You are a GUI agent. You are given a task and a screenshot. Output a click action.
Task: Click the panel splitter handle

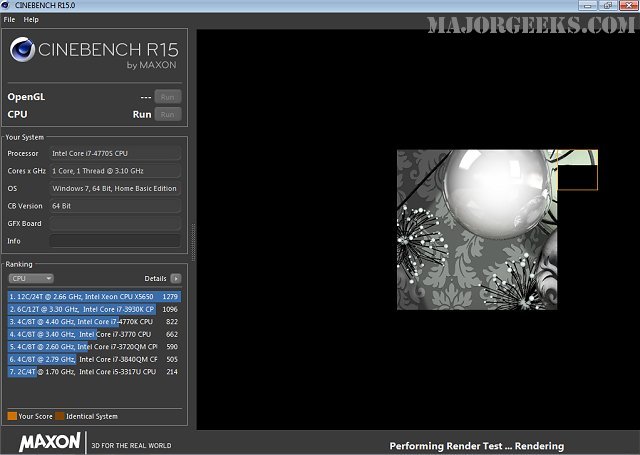tap(193, 242)
